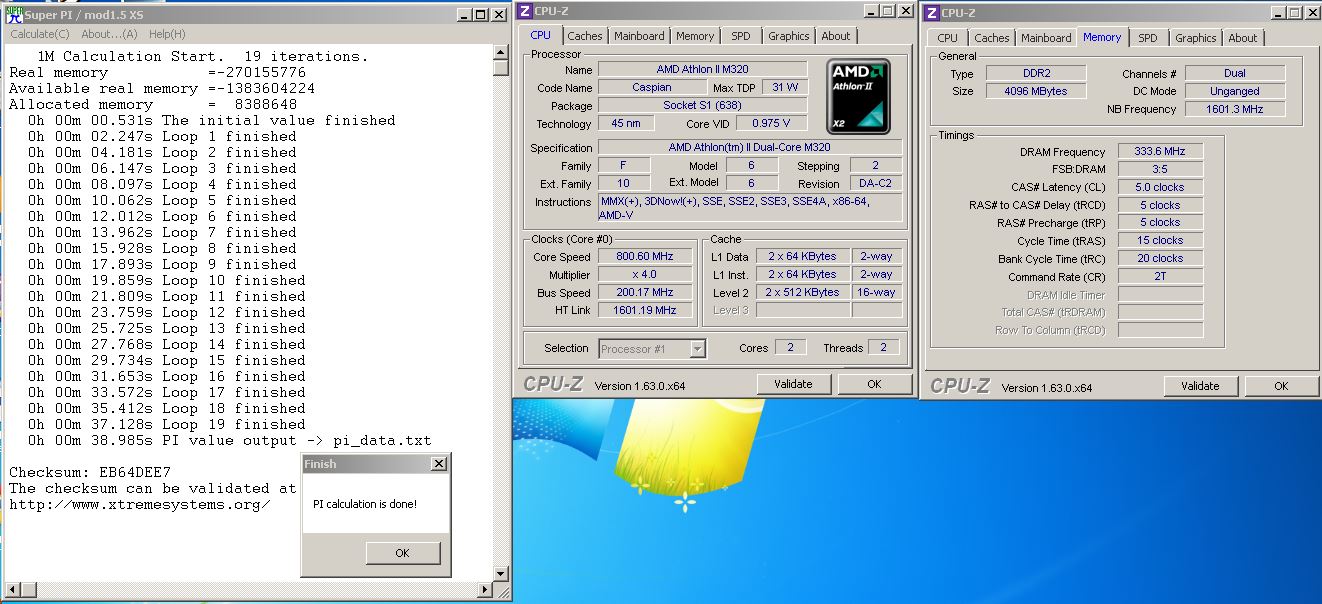Click the CPU-Z icon in first window title
The width and height of the screenshot is (1322, 604).
click(525, 11)
